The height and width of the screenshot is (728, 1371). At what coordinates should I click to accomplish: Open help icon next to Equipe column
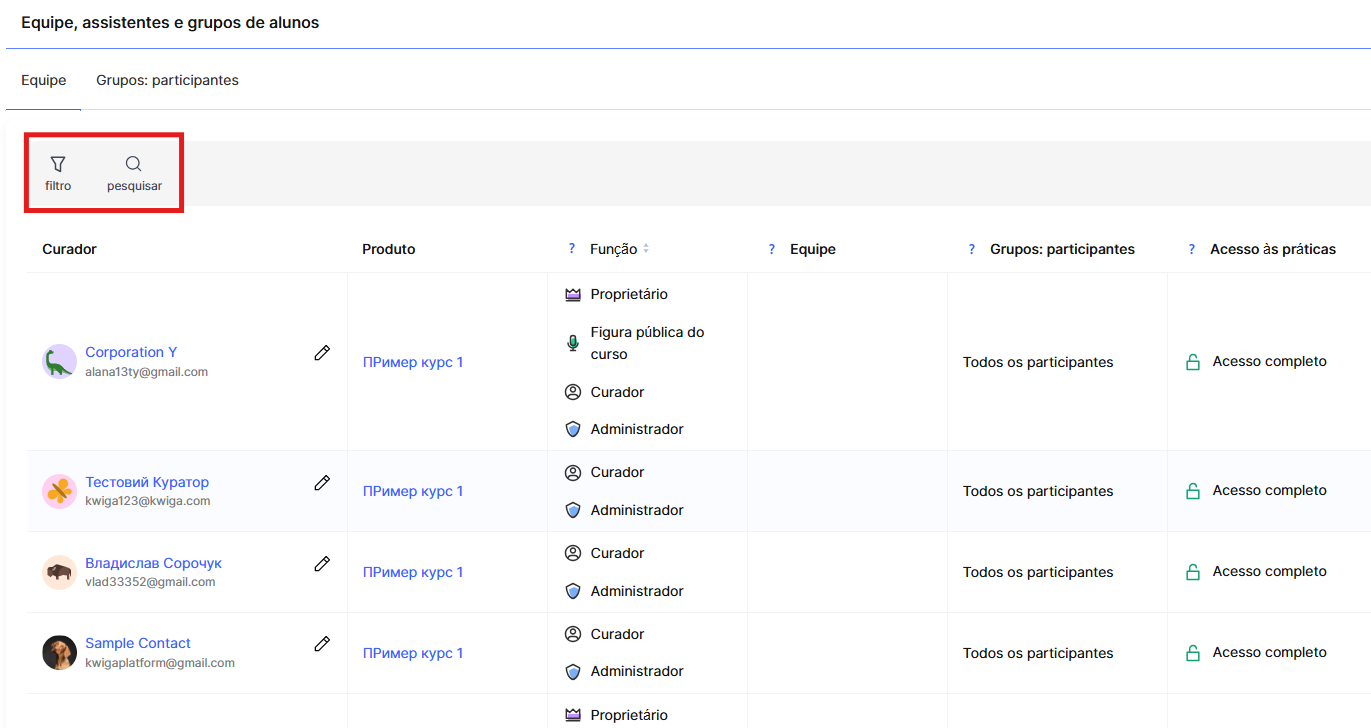point(772,249)
